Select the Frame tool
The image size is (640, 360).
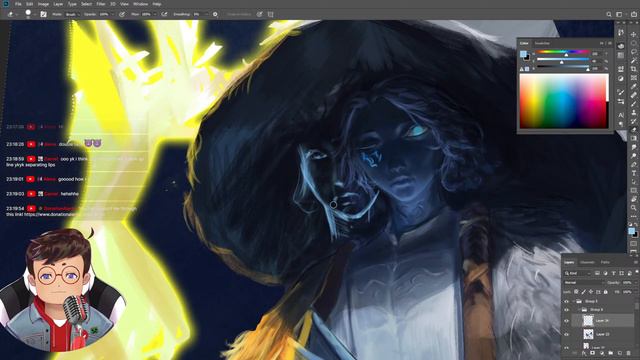click(633, 78)
